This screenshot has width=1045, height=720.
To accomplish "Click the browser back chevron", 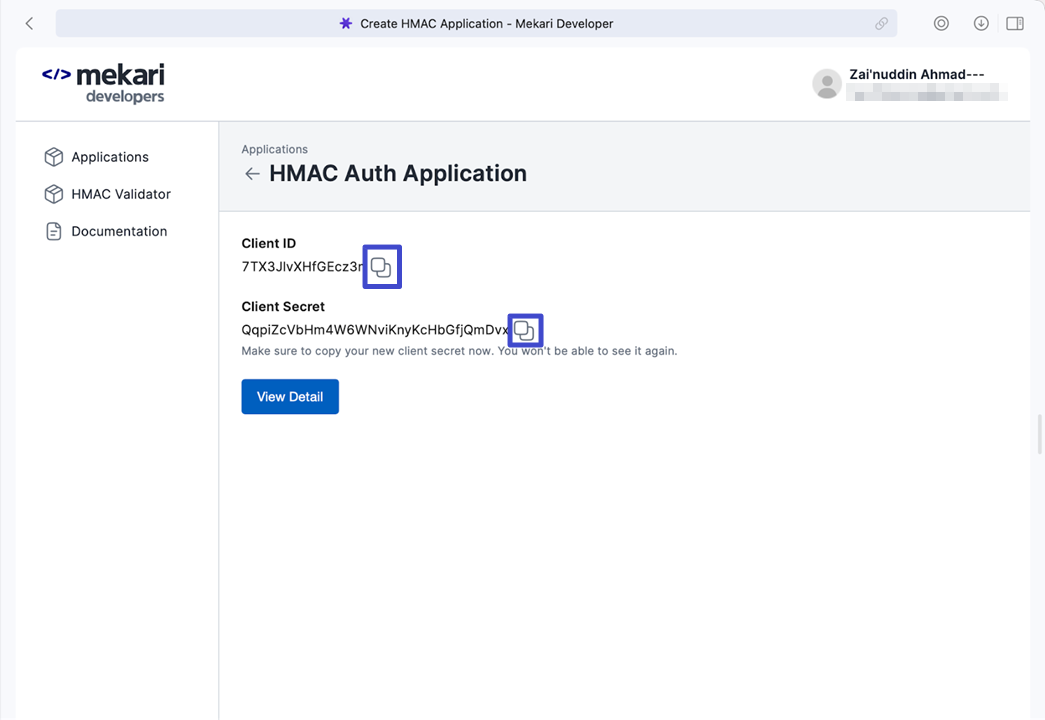I will [x=29, y=24].
